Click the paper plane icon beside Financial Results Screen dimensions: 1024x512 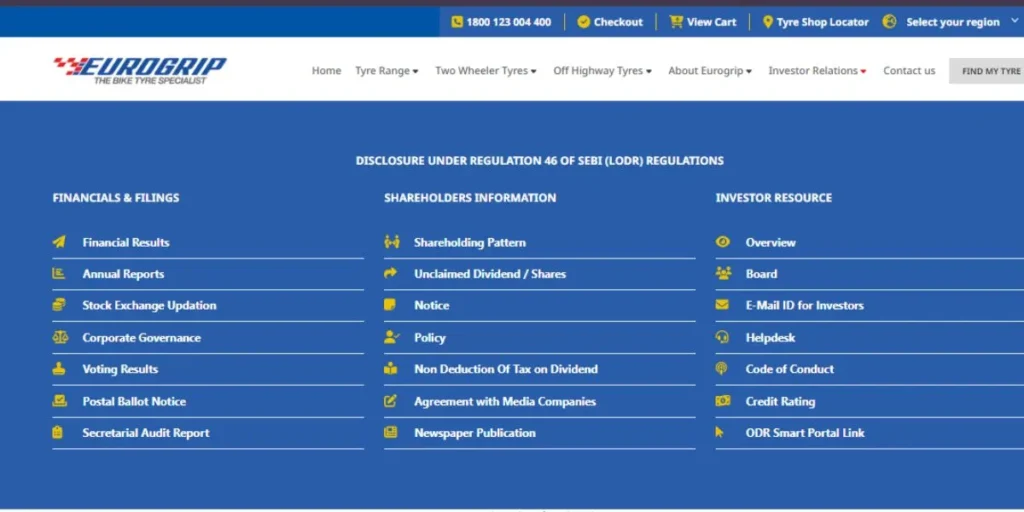(59, 242)
